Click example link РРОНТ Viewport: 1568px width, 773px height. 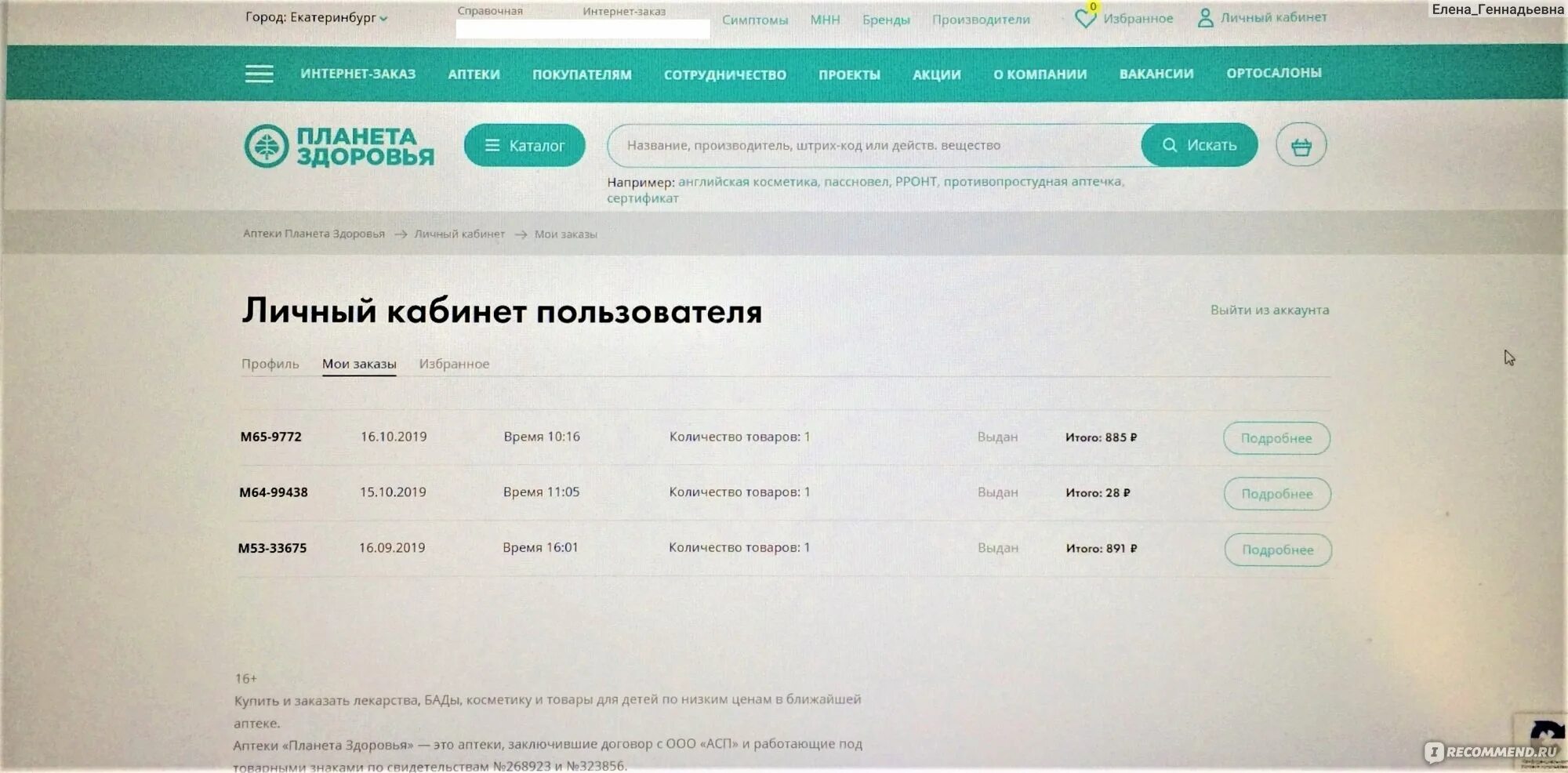[x=916, y=182]
